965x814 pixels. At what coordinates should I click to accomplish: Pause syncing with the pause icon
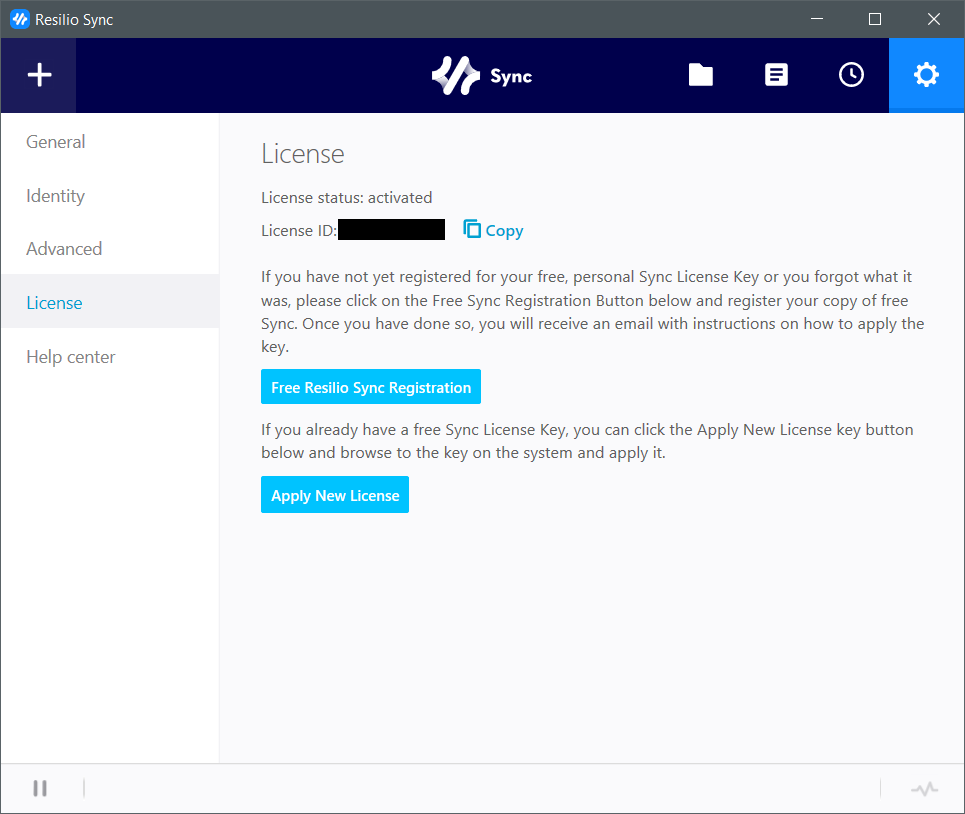coord(40,788)
